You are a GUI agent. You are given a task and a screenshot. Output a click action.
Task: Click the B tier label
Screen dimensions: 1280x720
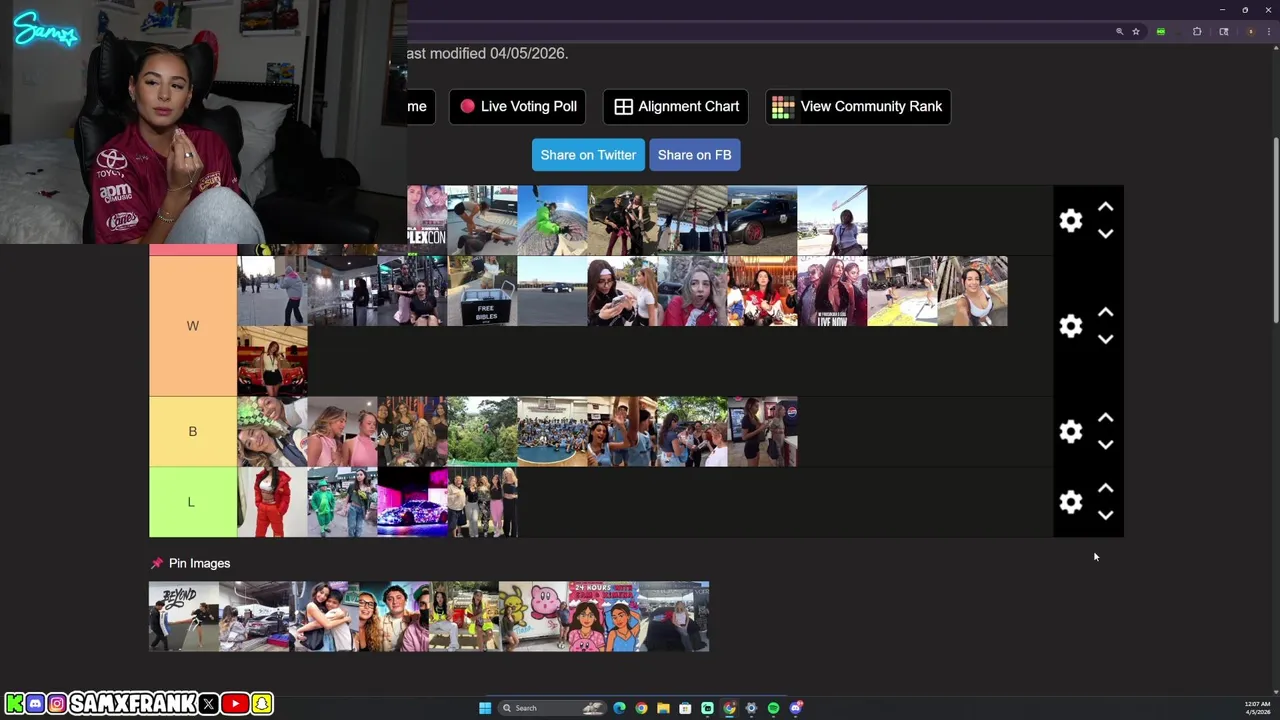click(193, 431)
